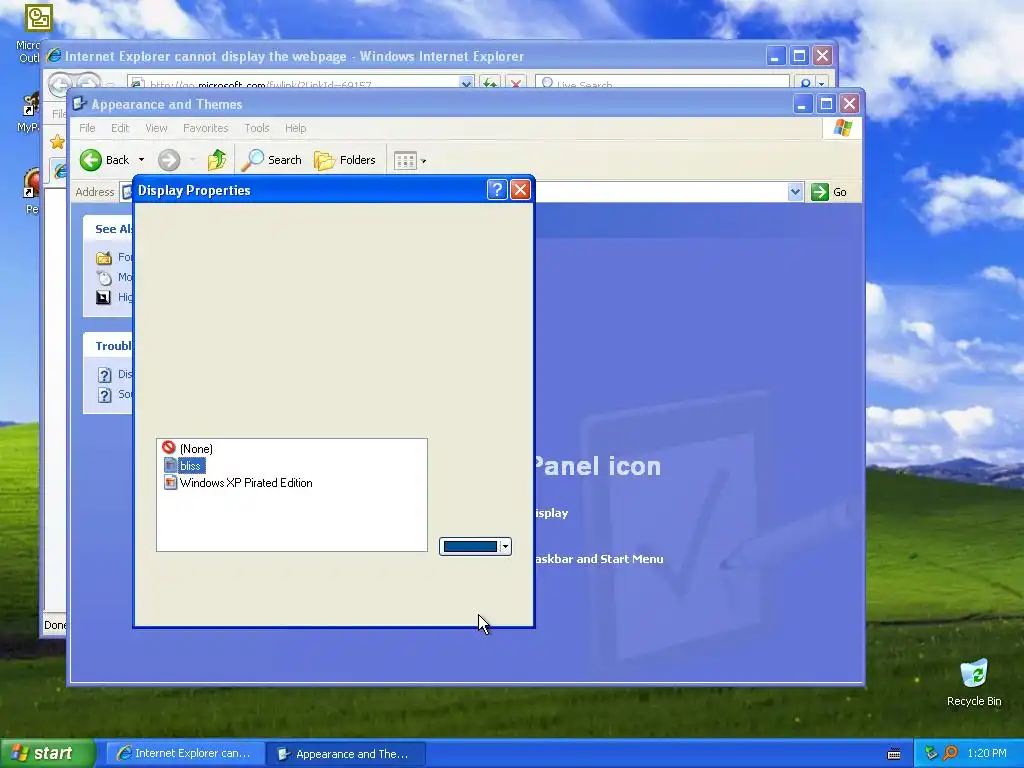Image resolution: width=1024 pixels, height=768 pixels.
Task: Open the File menu
Action: [x=87, y=128]
